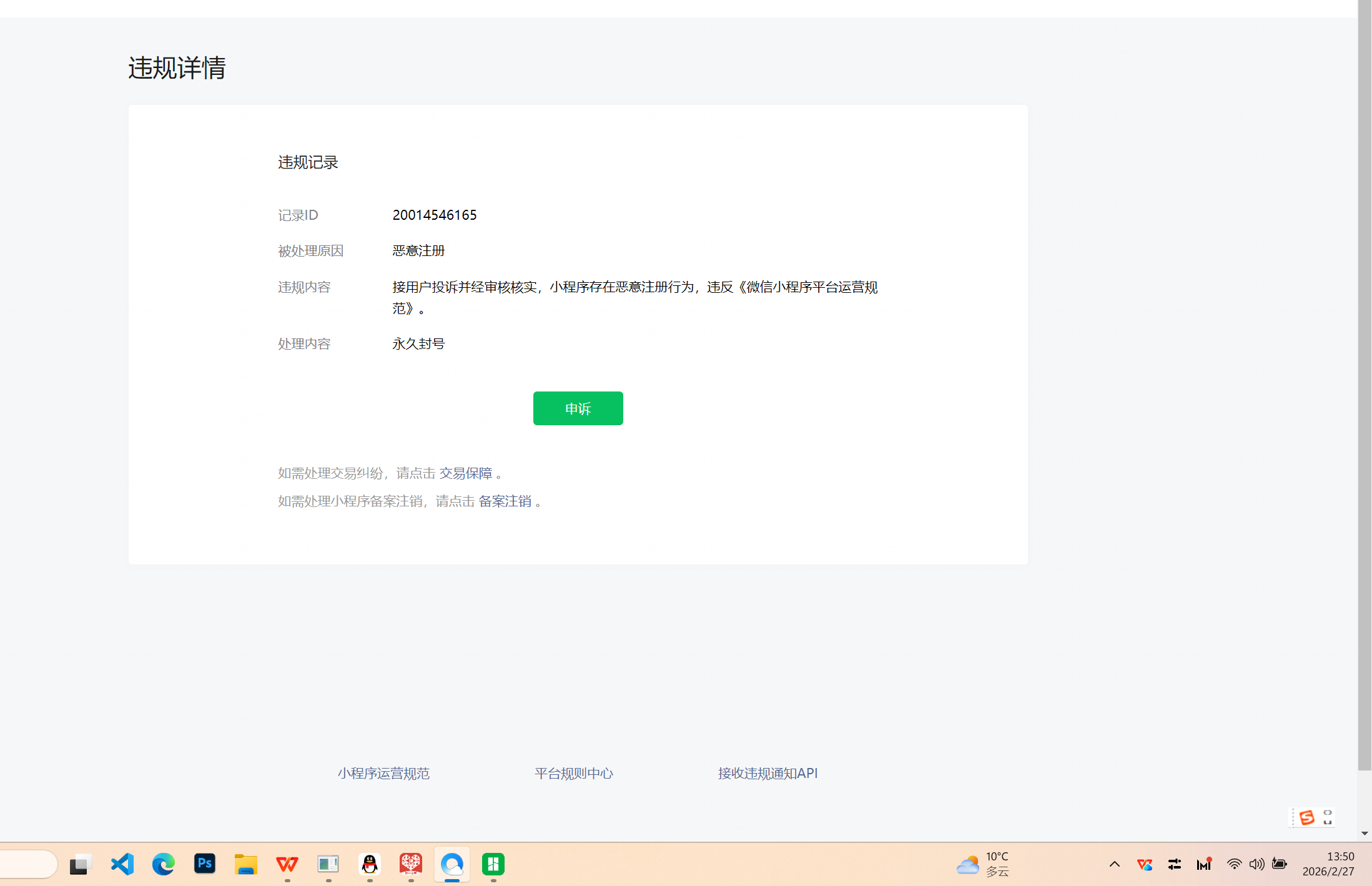Open File Explorer folder icon

pos(246,864)
